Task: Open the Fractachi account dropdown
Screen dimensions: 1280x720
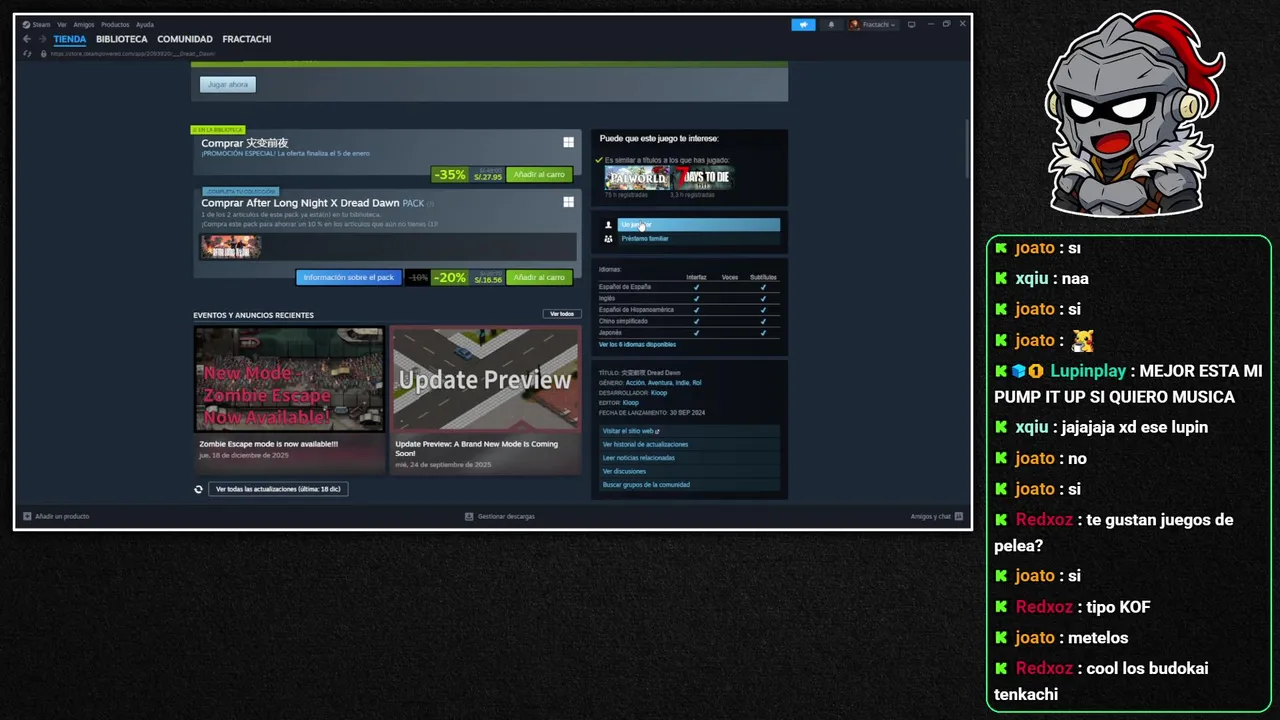Action: pos(873,25)
